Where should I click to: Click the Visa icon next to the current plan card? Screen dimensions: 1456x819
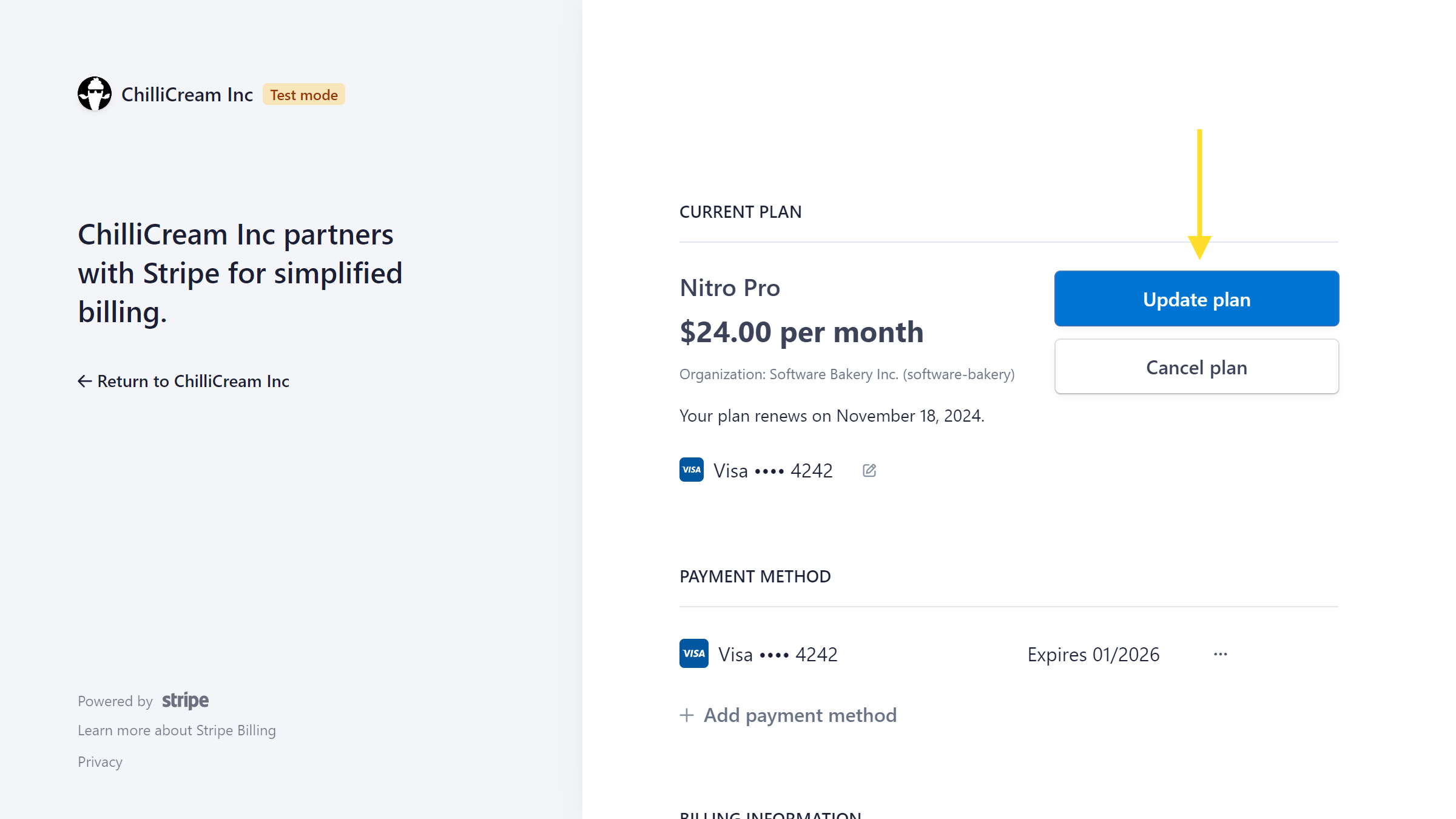pyautogui.click(x=691, y=470)
